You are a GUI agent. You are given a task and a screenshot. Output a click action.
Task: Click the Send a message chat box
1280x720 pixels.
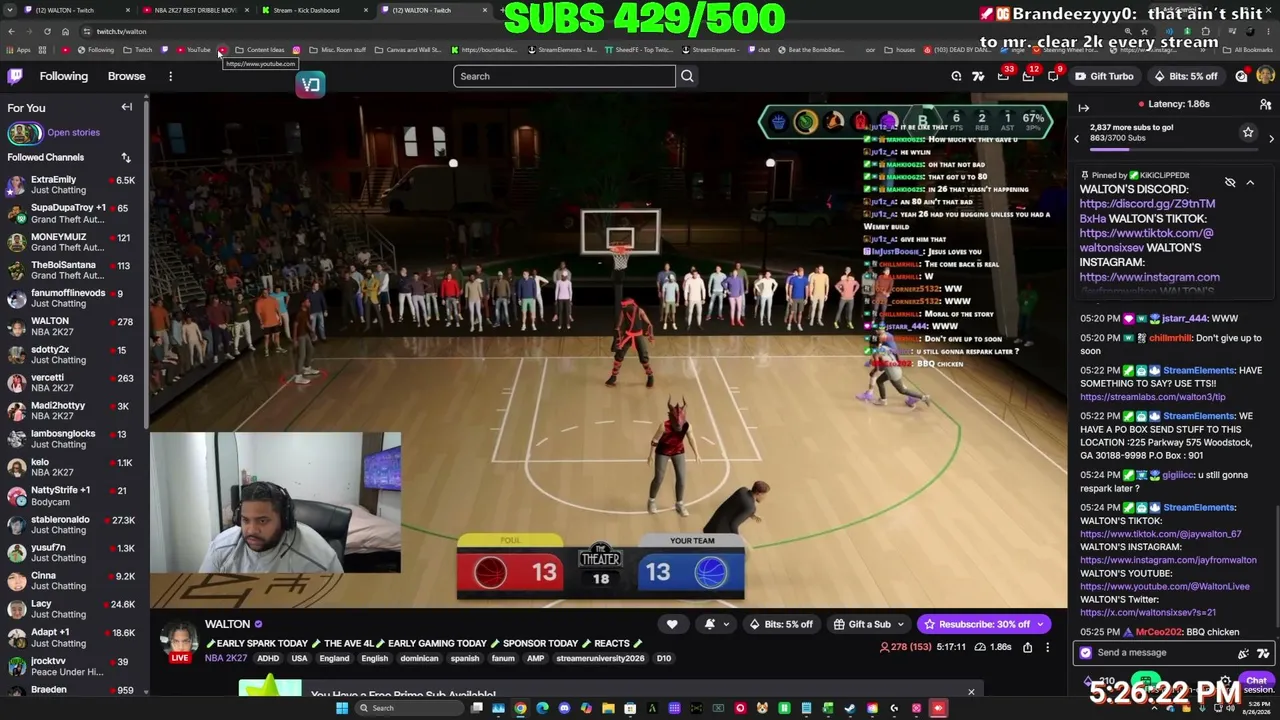click(1162, 652)
